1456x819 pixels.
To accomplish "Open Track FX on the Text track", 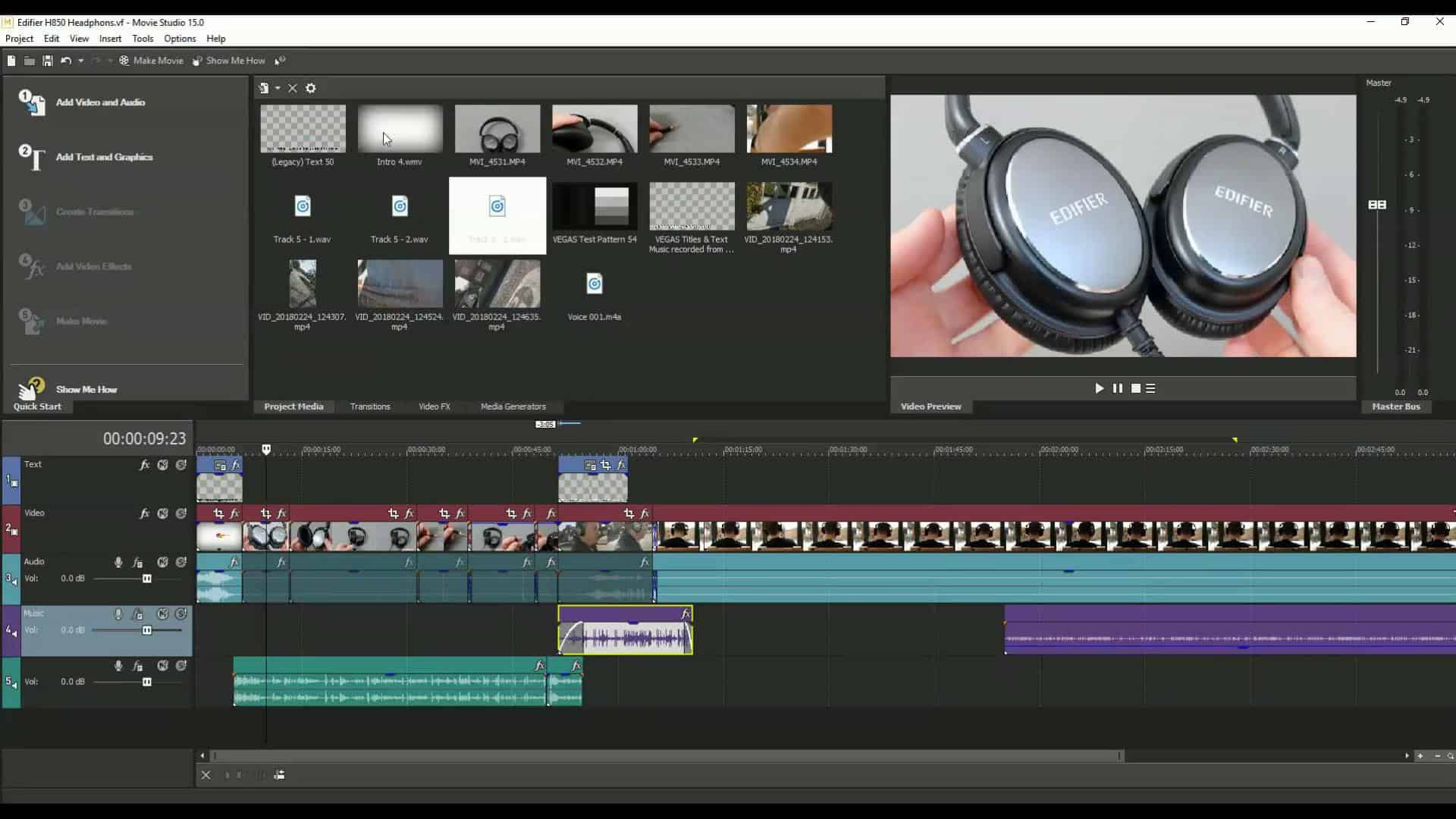I will pos(144,465).
